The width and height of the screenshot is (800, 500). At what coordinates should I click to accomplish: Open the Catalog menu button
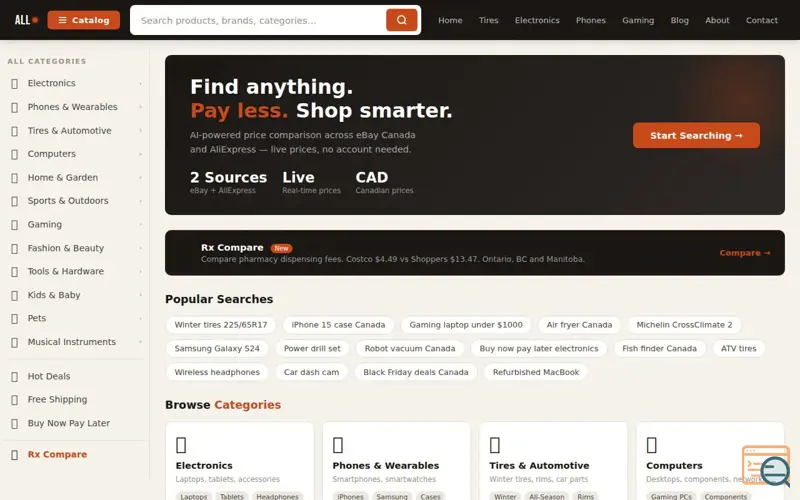coord(84,20)
